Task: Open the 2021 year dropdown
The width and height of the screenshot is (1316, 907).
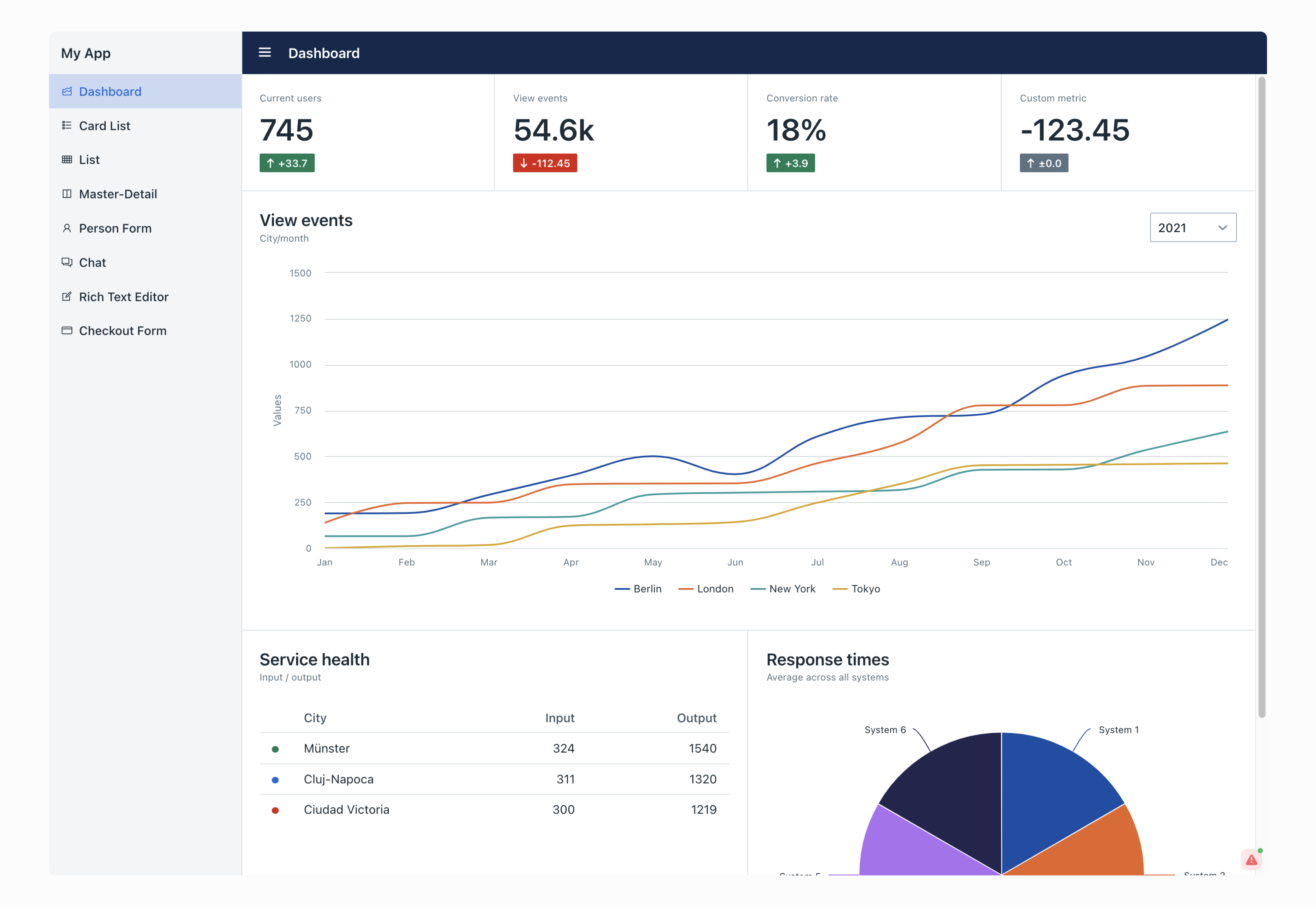Action: click(x=1193, y=227)
